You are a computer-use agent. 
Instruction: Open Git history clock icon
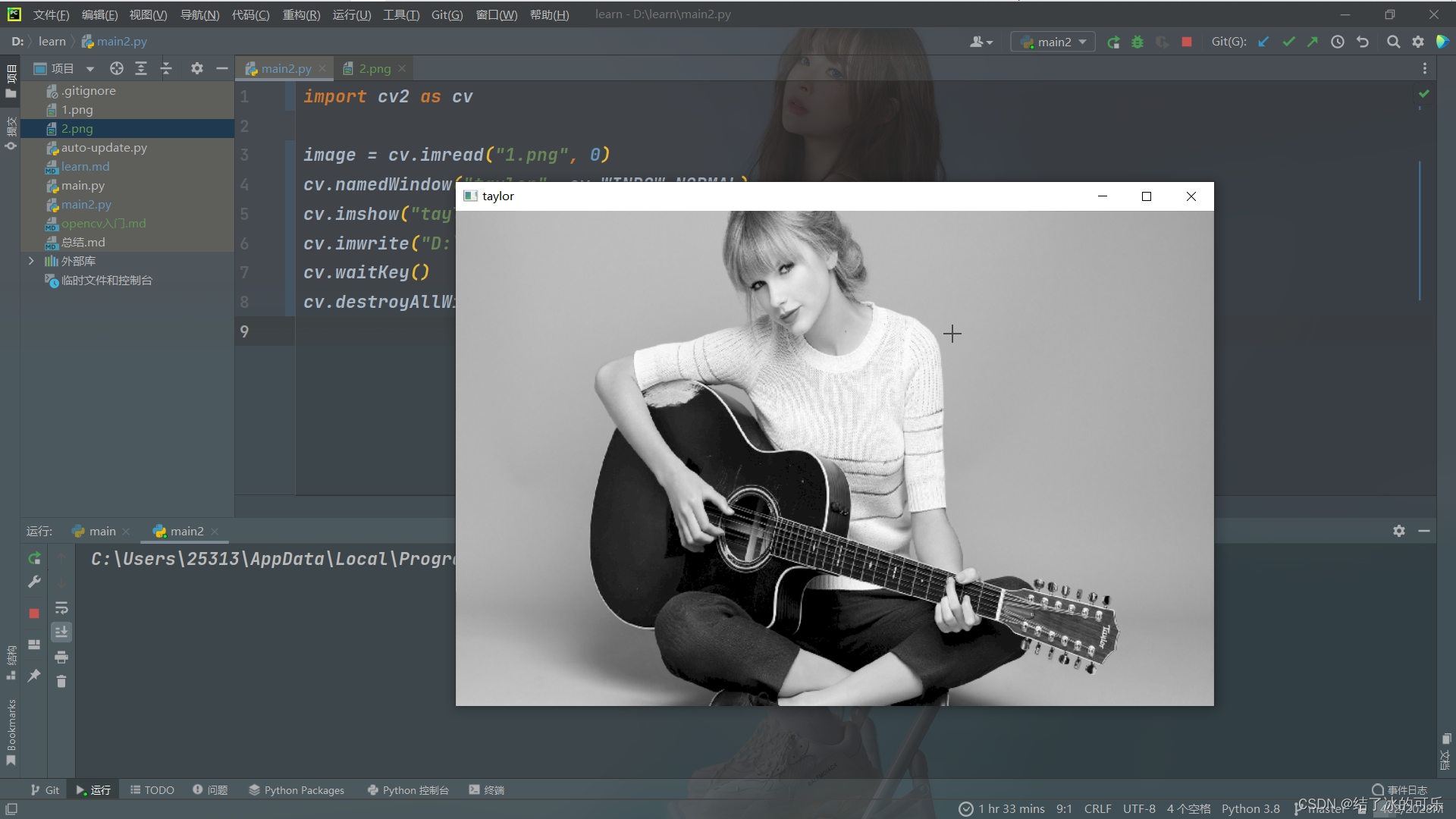pos(1338,42)
